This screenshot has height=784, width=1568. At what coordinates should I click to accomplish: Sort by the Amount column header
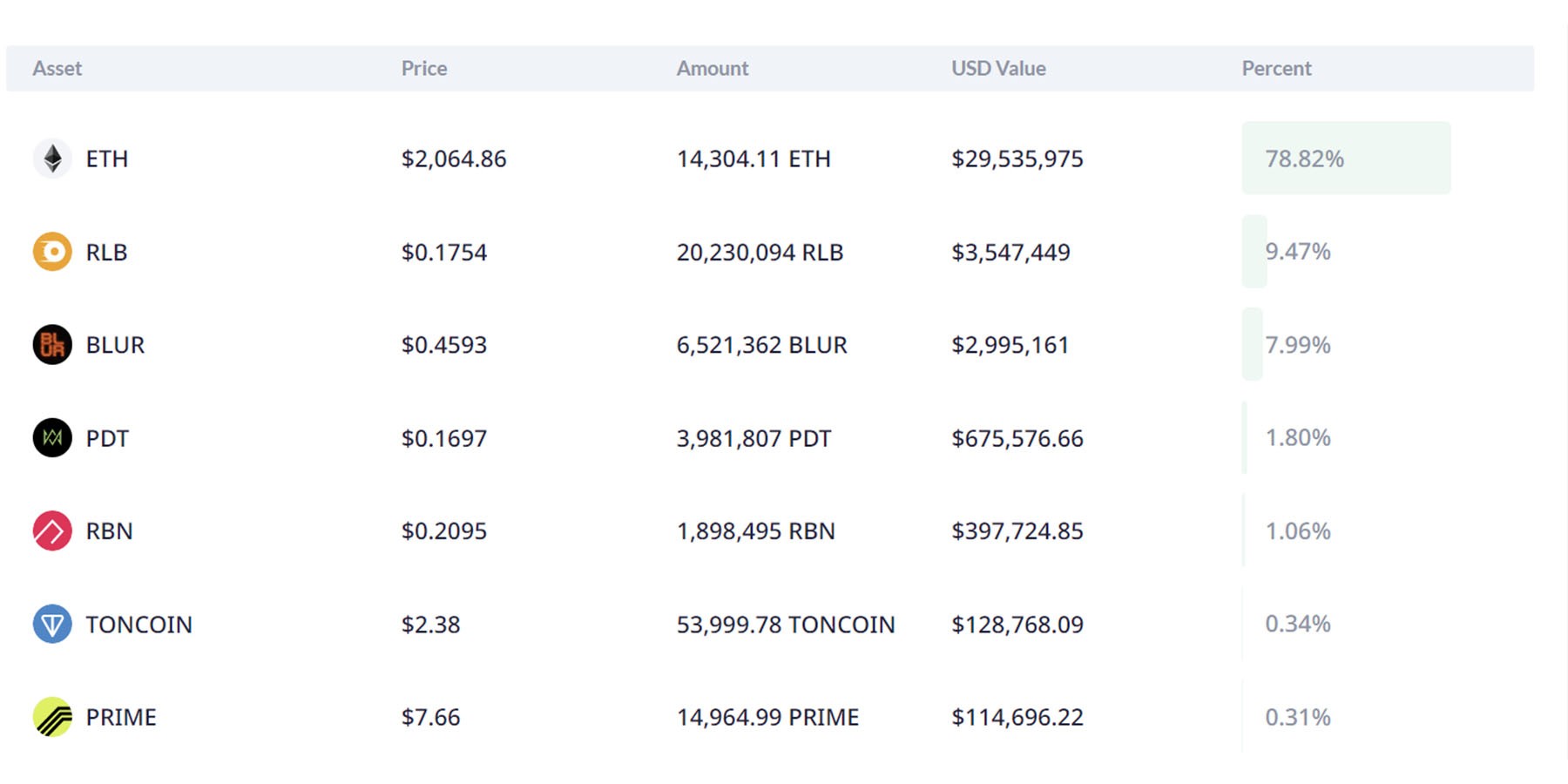point(713,69)
